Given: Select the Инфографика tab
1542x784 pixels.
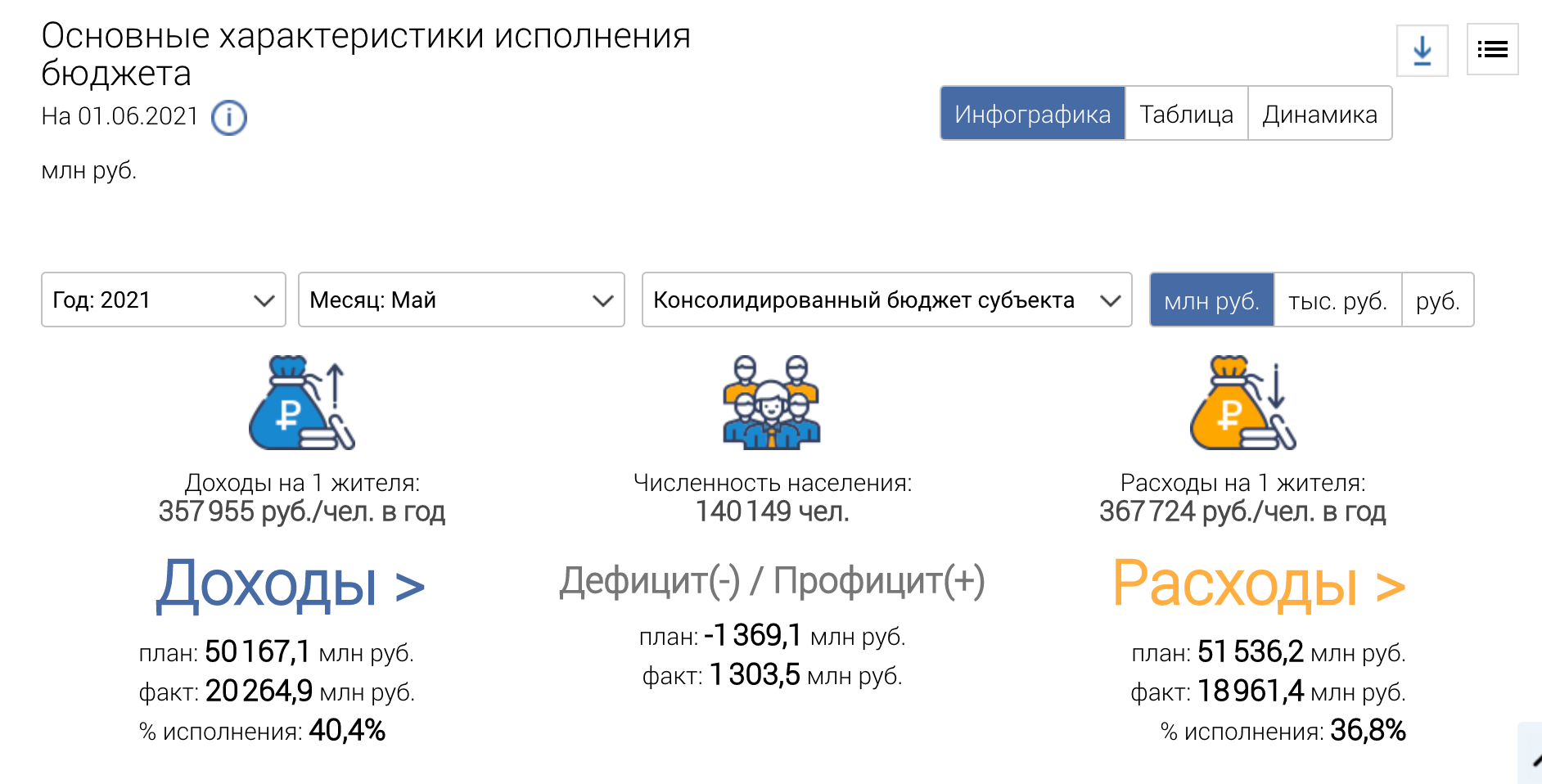Looking at the screenshot, I should point(1032,114).
